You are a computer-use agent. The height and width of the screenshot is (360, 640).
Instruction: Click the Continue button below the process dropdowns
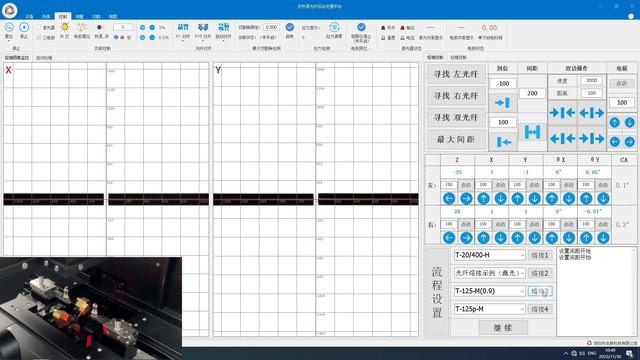pos(503,327)
